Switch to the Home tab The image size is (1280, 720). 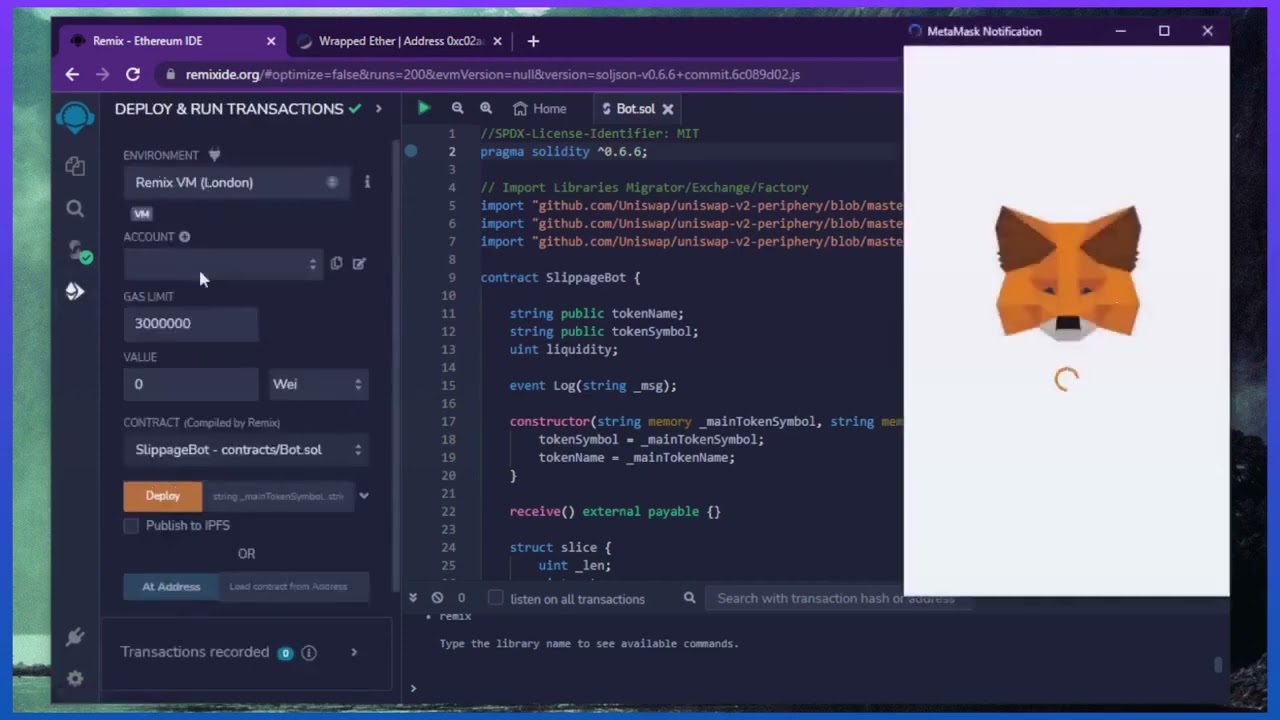[x=540, y=109]
